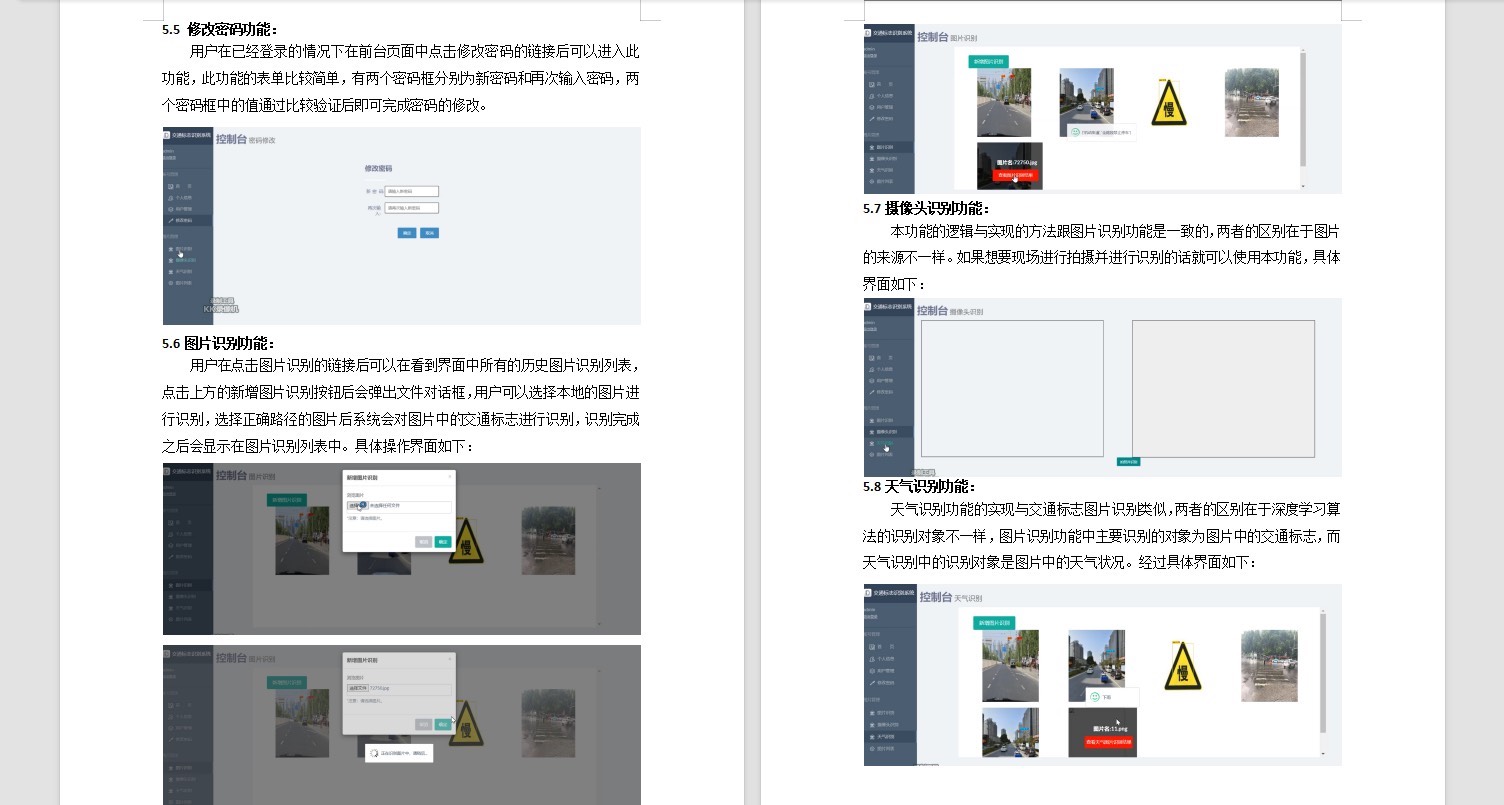Click the line beginning "功能，此功能的表单比较简单"
The image size is (1504, 805).
pyautogui.click(x=401, y=78)
